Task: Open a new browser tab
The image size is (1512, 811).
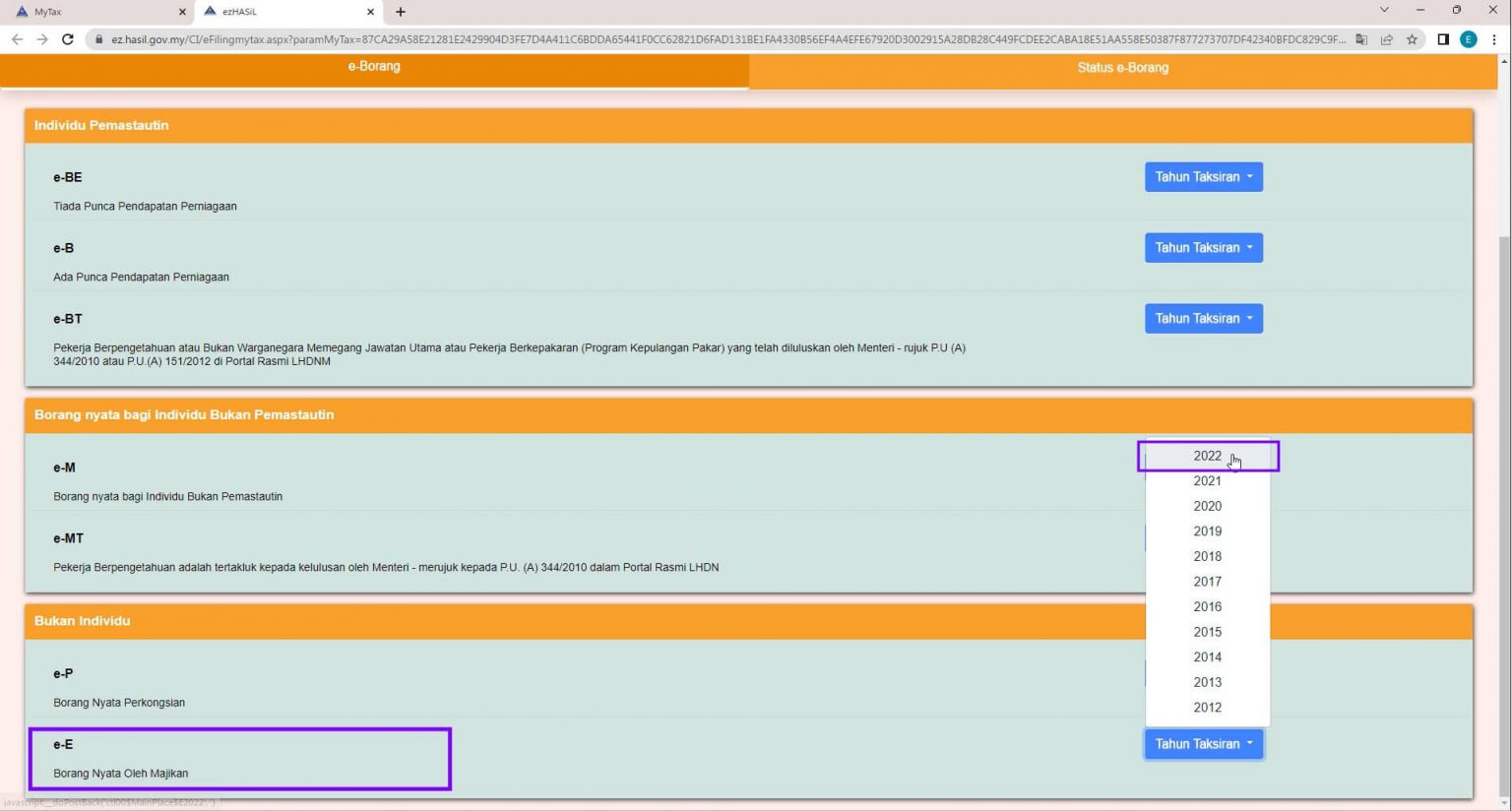Action: click(401, 12)
